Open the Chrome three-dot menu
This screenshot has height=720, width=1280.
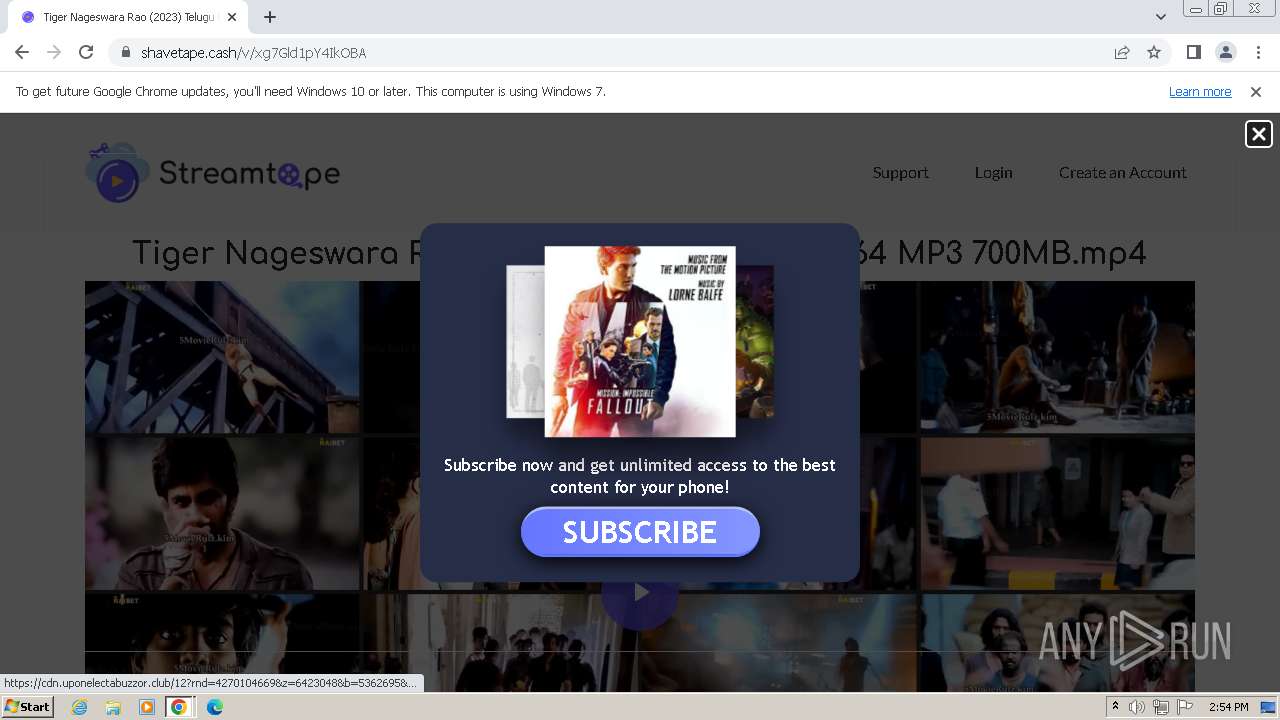point(1257,52)
